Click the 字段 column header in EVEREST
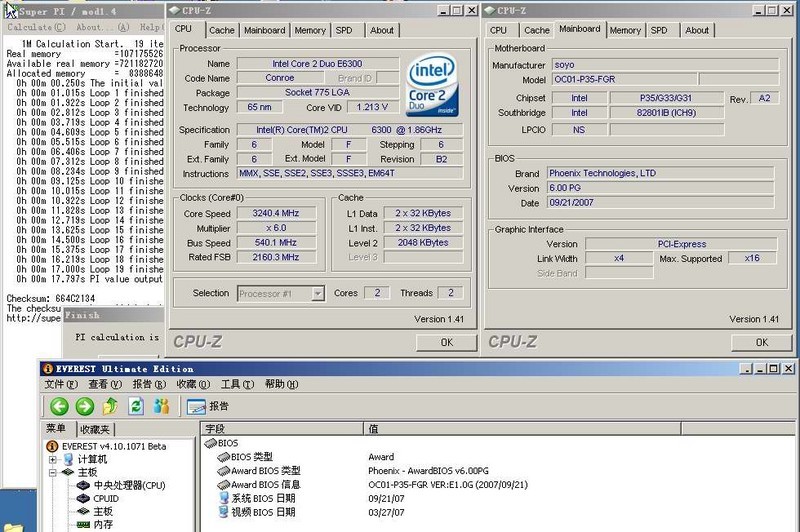This screenshot has height=532, width=800. coord(282,428)
